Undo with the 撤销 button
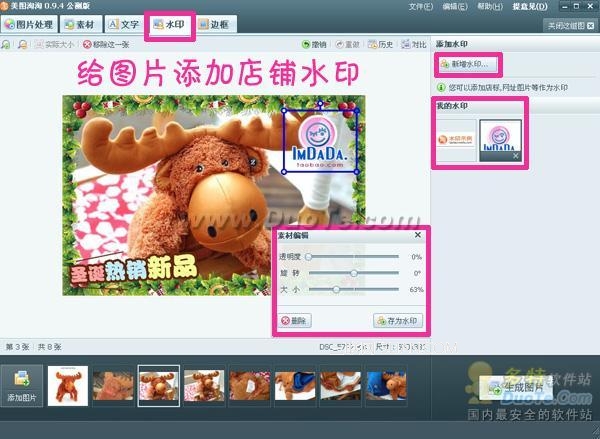 (314, 44)
